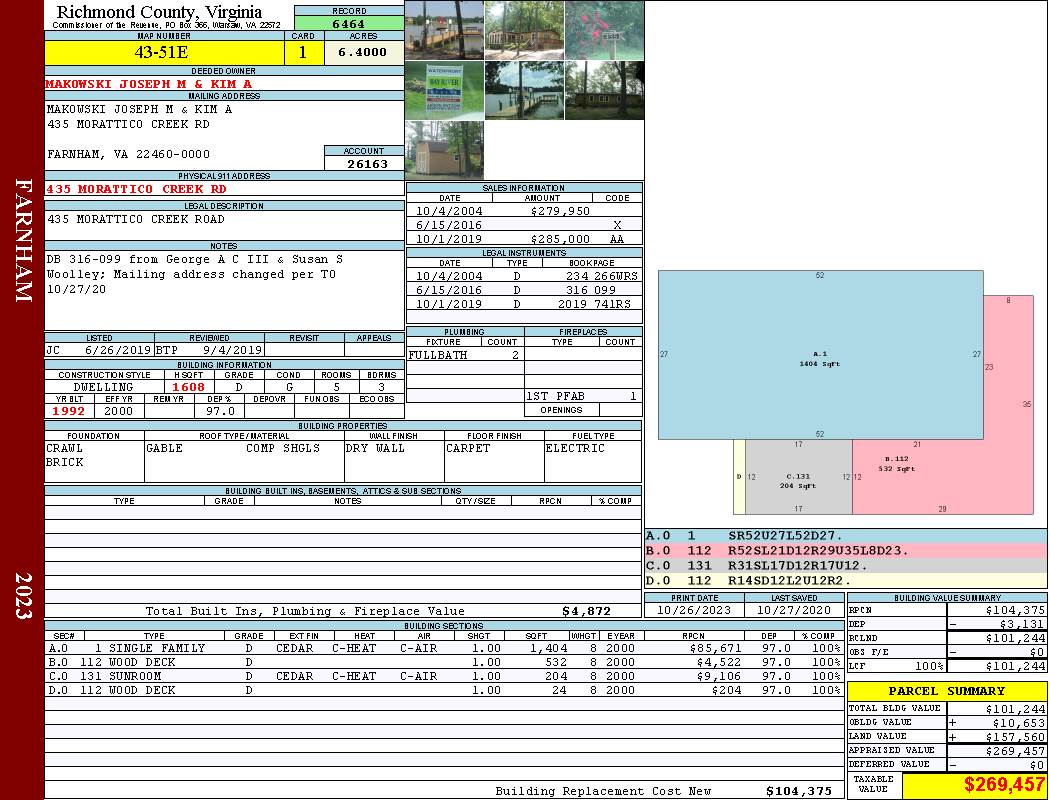Click the house behind trees photo
The image size is (1050, 800).
pos(604,90)
